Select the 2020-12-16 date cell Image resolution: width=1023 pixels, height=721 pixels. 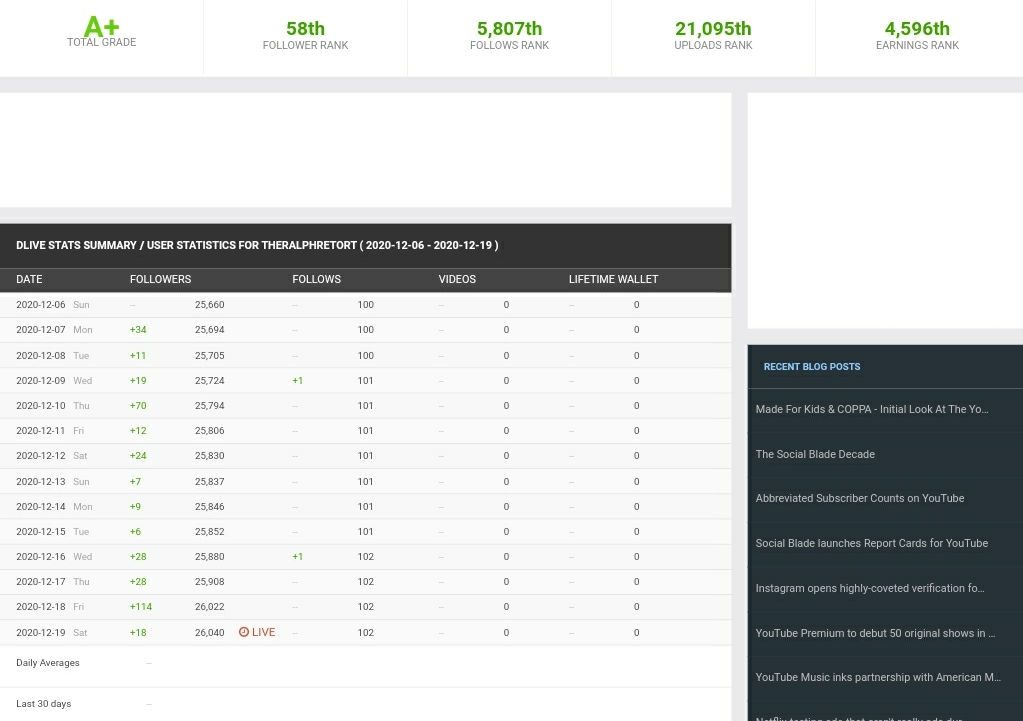[x=40, y=557]
